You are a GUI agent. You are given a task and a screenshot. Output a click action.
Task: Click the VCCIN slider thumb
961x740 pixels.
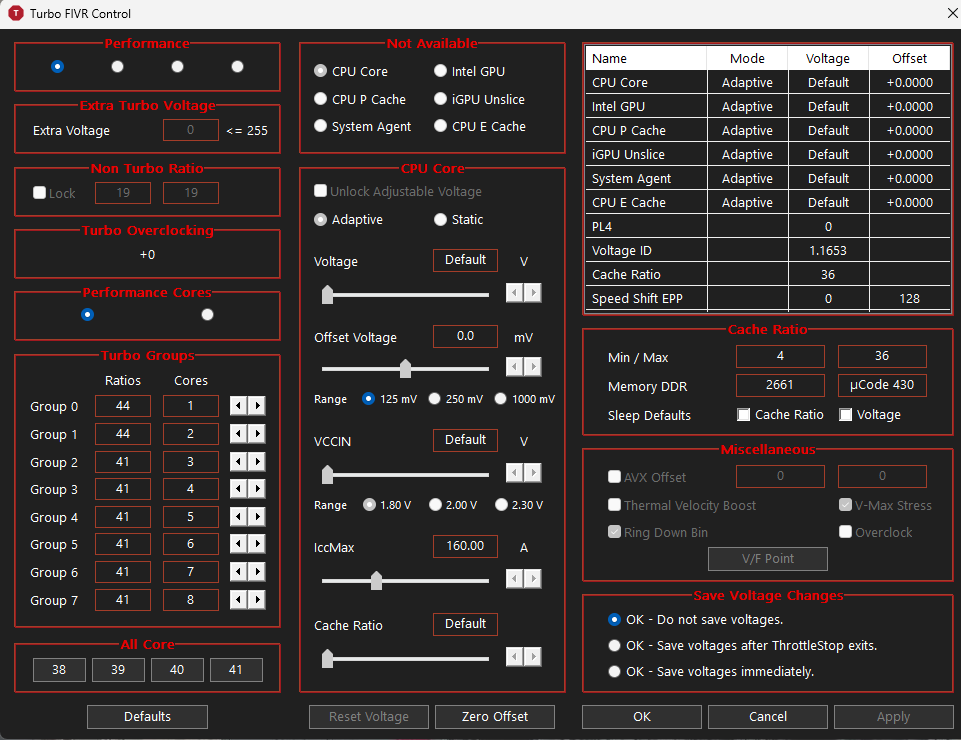click(327, 475)
